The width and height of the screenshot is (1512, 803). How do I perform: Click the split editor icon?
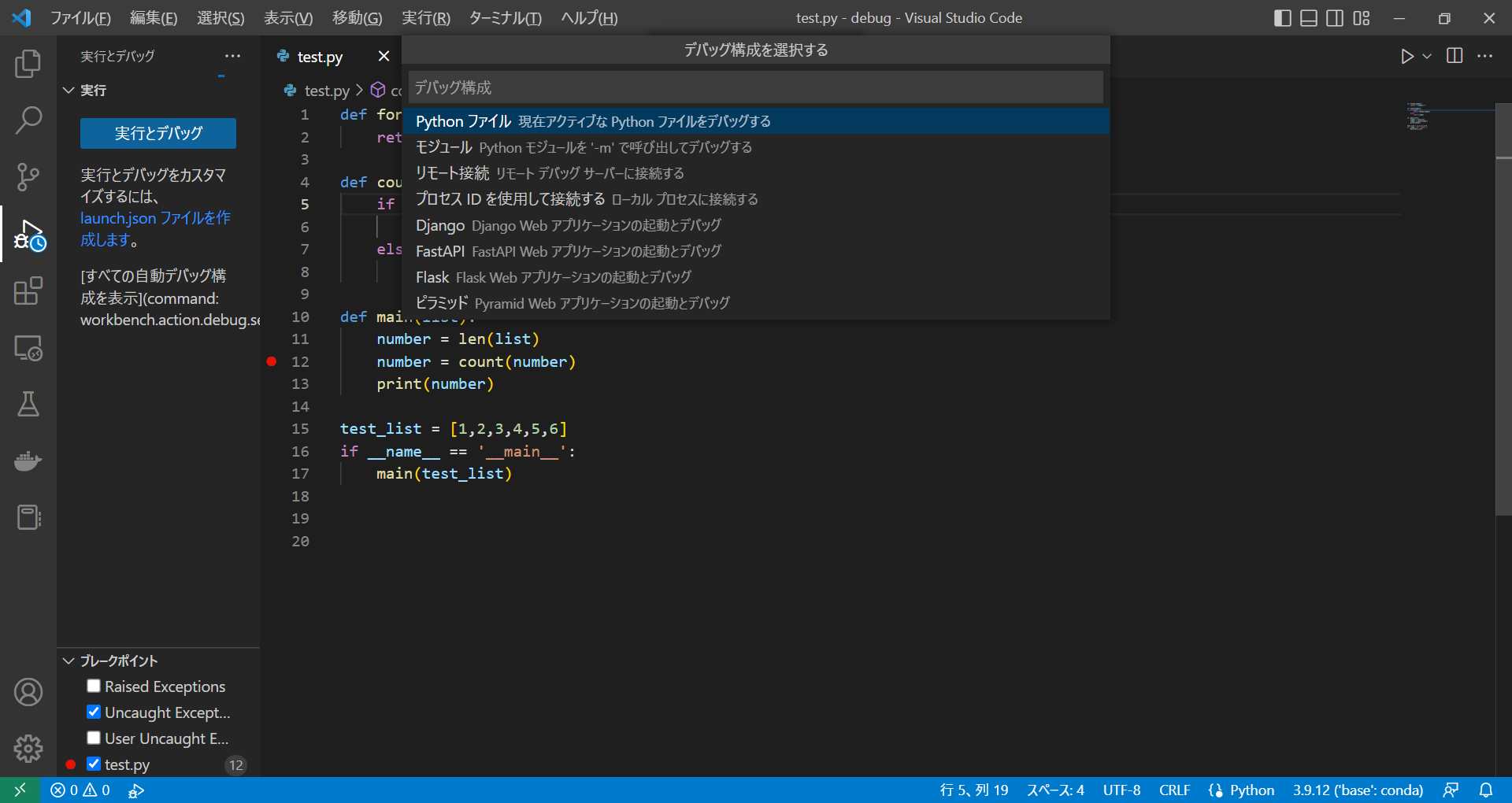pyautogui.click(x=1454, y=56)
